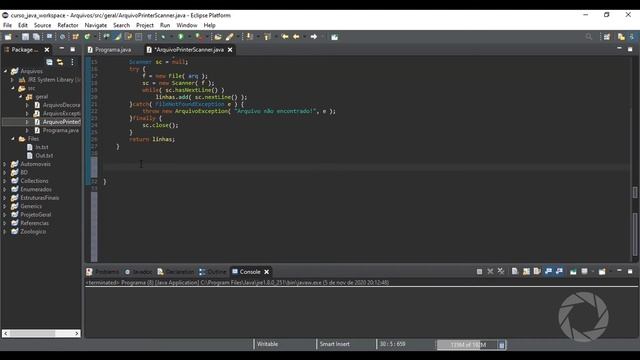Viewport: 640px width, 360px height.
Task: Switch to the Declaration tab
Action: pyautogui.click(x=175, y=272)
